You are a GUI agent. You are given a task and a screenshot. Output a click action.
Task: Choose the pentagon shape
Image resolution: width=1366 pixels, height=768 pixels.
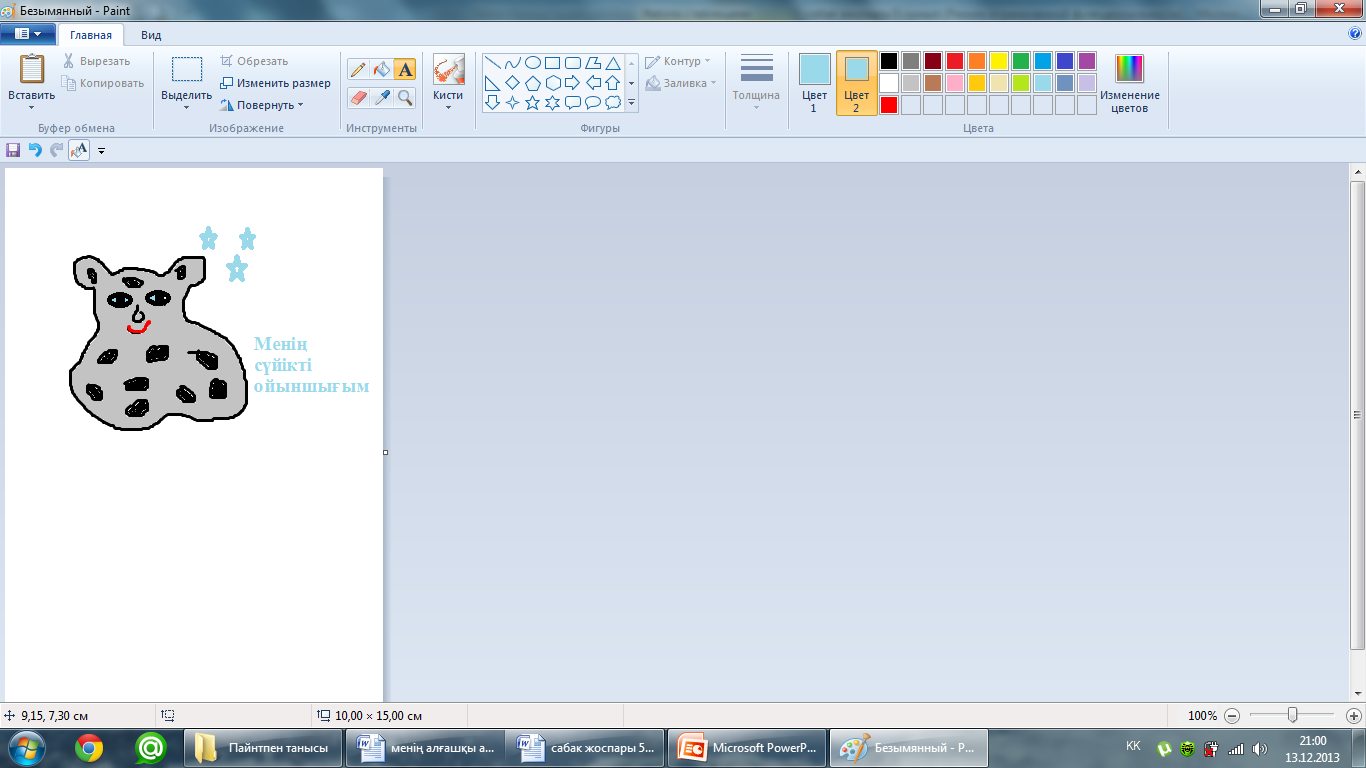click(x=532, y=82)
